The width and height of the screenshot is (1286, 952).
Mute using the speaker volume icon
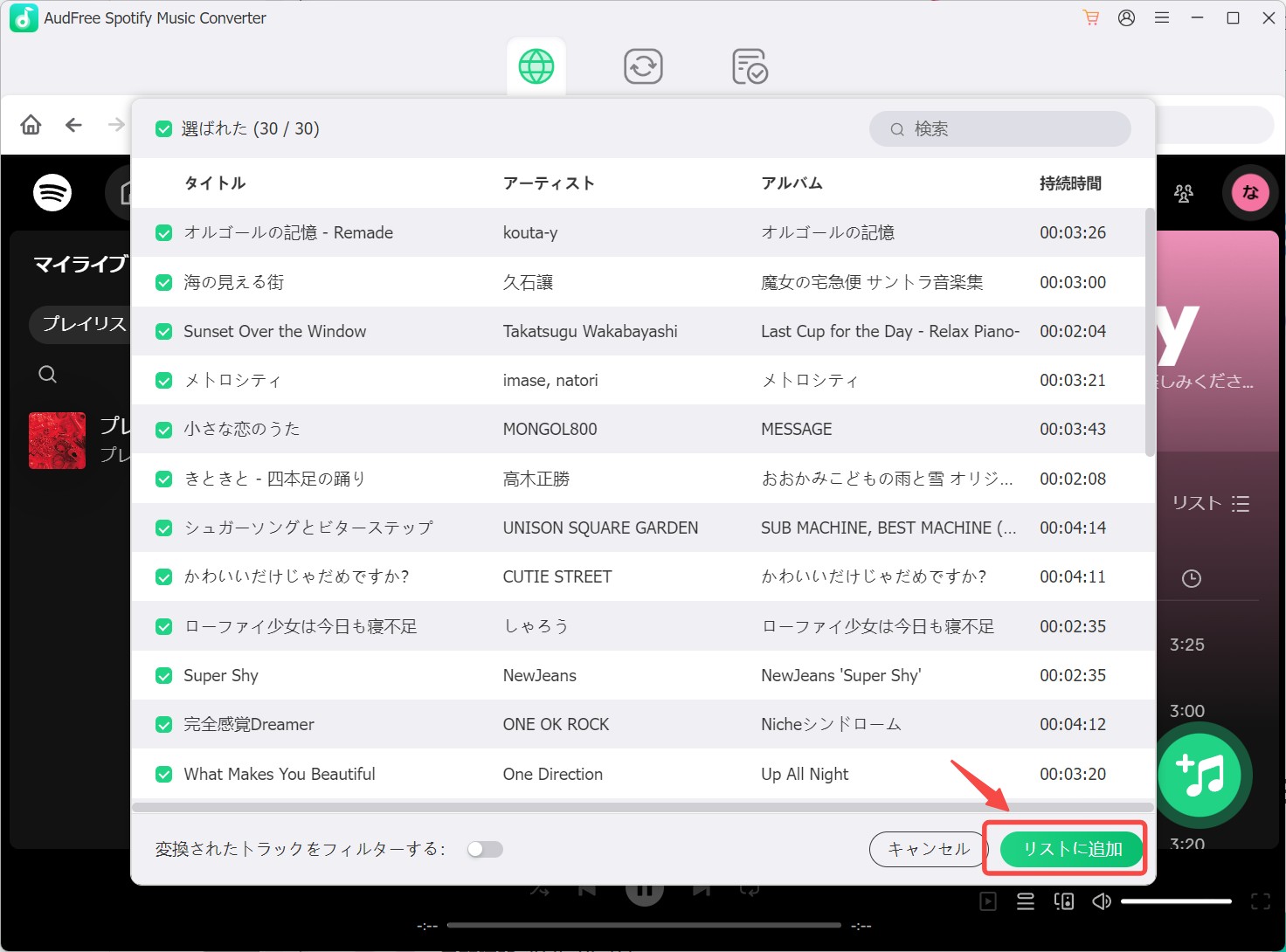point(1102,901)
